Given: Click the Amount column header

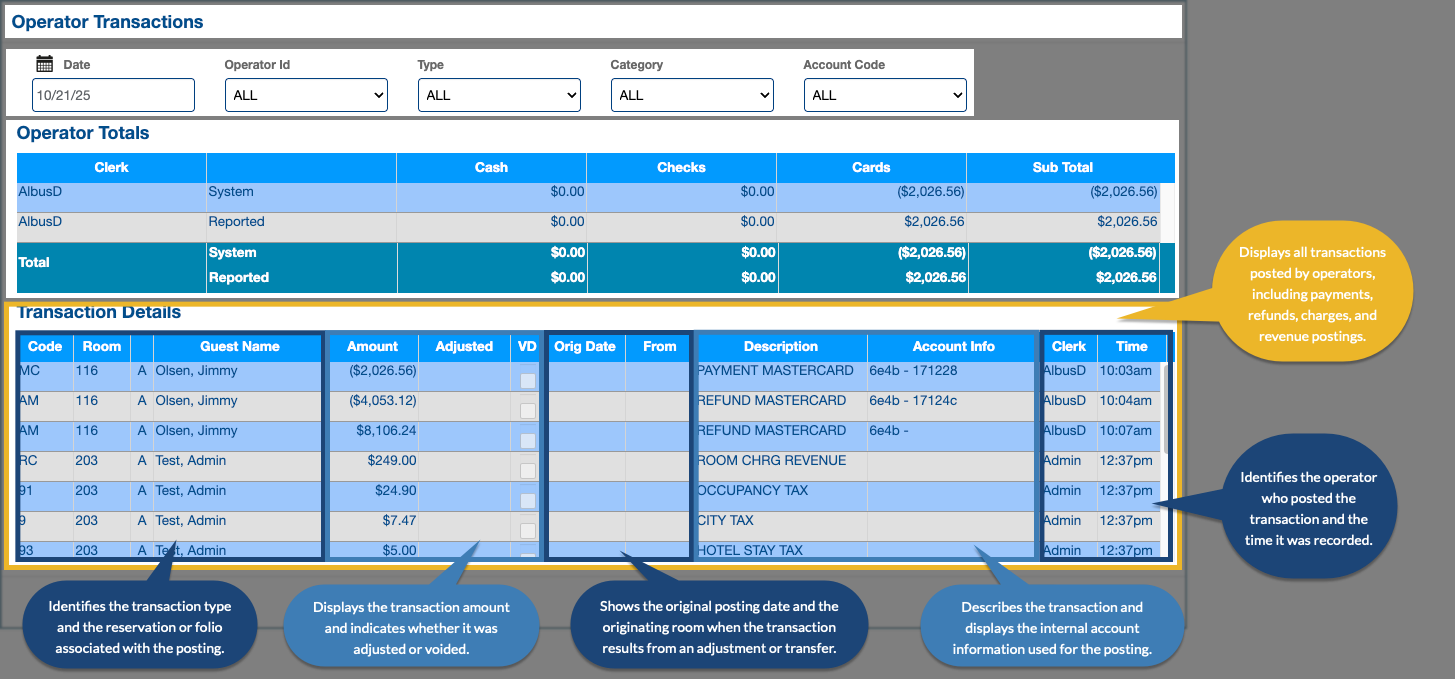Looking at the screenshot, I should 372,346.
